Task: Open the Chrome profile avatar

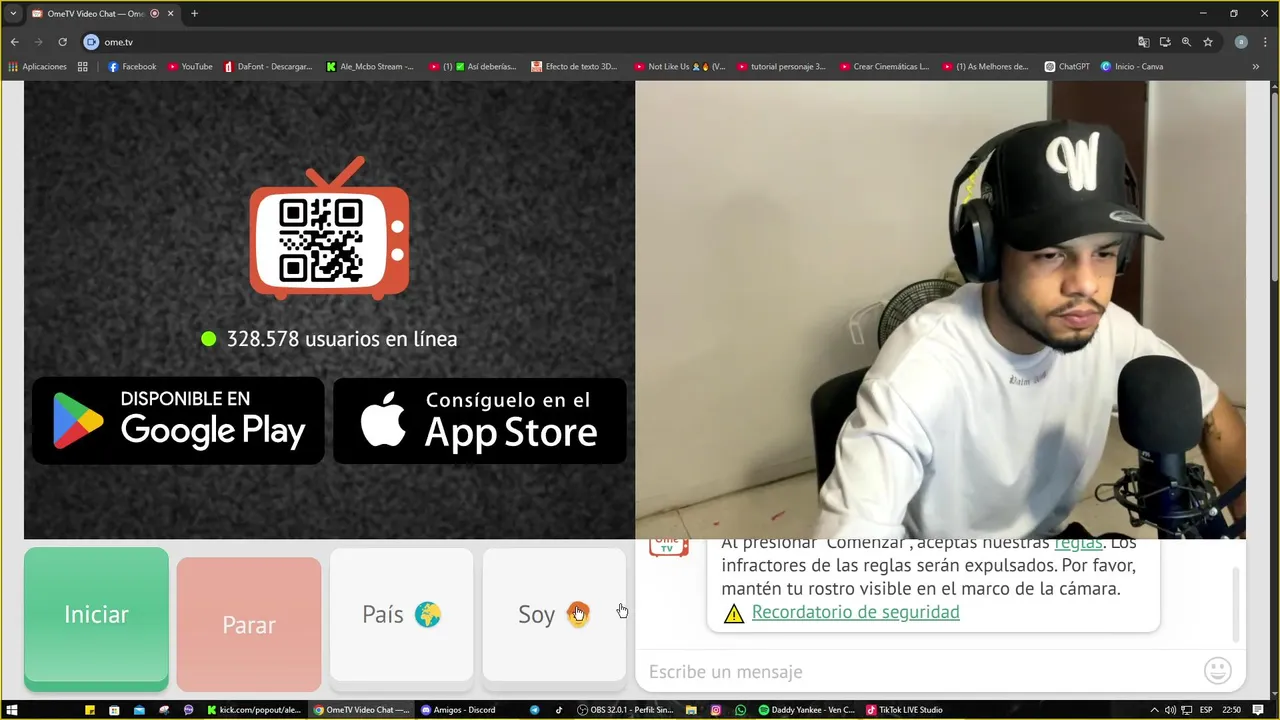Action: pyautogui.click(x=1241, y=42)
